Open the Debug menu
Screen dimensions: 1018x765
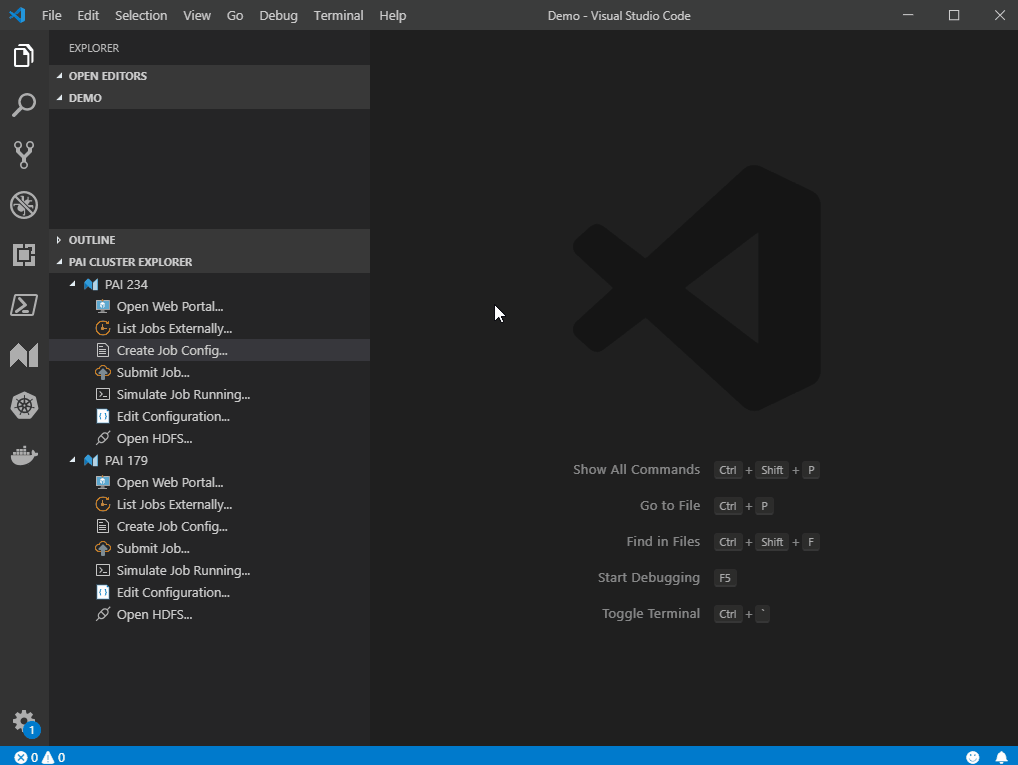coord(279,16)
